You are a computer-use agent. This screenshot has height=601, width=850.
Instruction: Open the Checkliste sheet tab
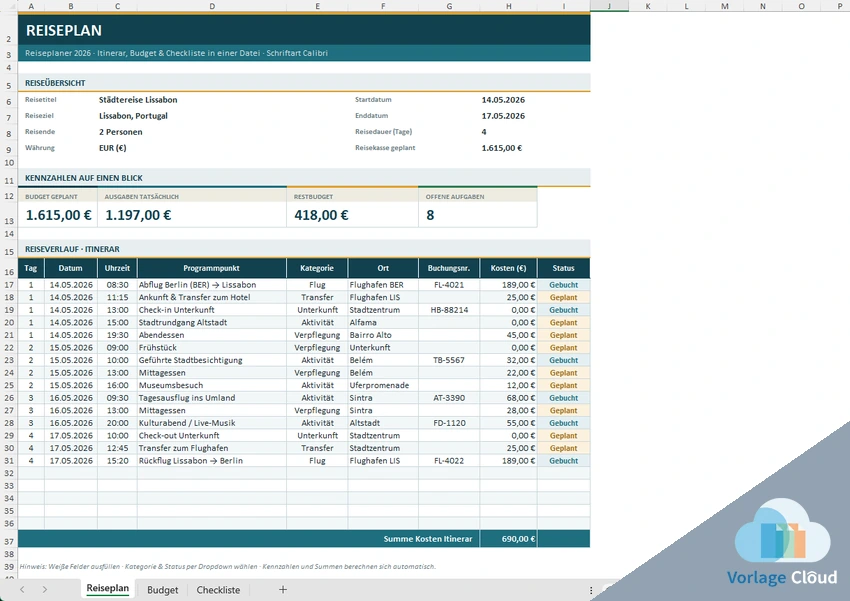tap(218, 590)
